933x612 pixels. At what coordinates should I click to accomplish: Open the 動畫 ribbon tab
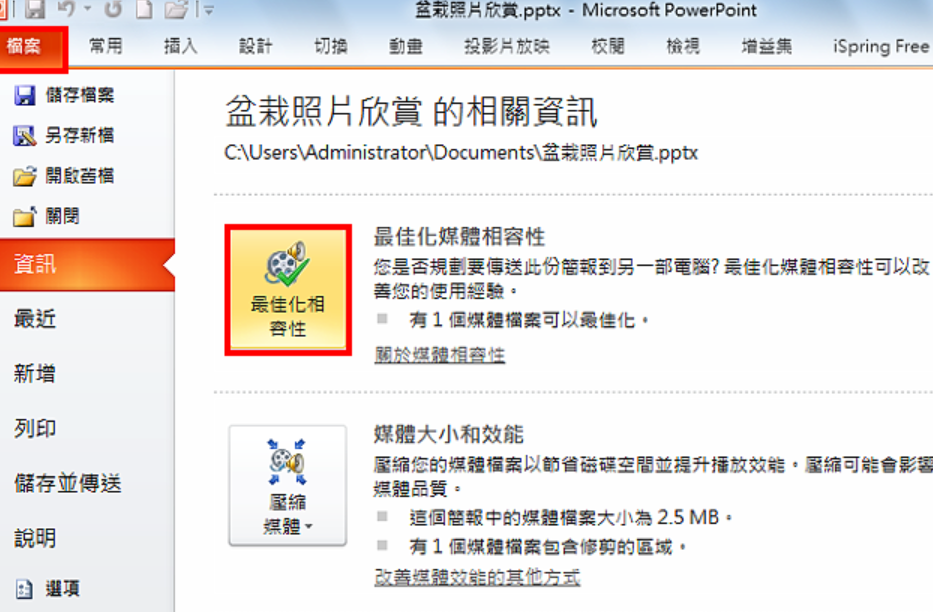click(405, 46)
